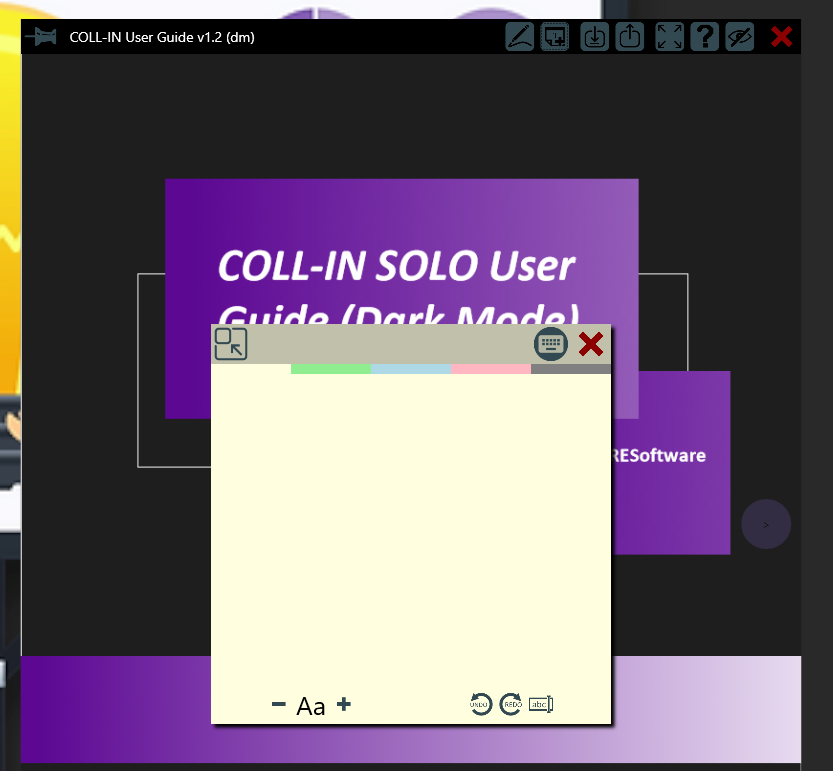Choose the pink note color swatch
The image size is (833, 771).
pos(491,369)
